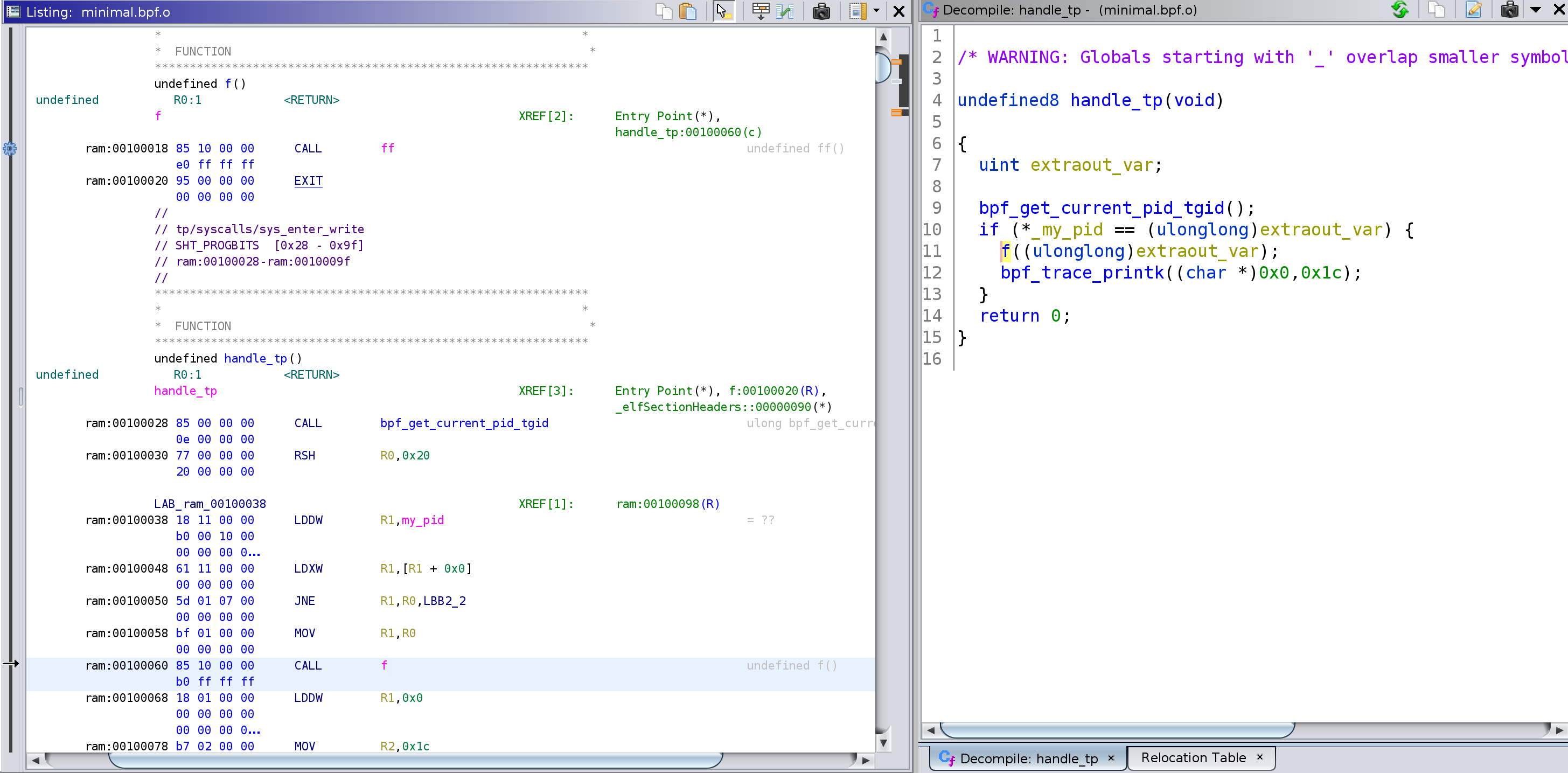Click the down arrow of the listing scrollbar
The height and width of the screenshot is (773, 1568).
click(883, 743)
